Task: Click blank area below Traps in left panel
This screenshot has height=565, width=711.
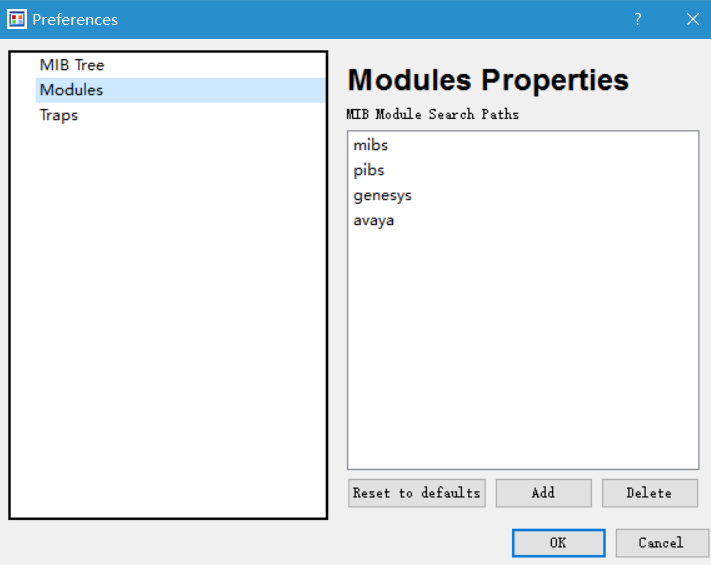Action: click(x=168, y=320)
